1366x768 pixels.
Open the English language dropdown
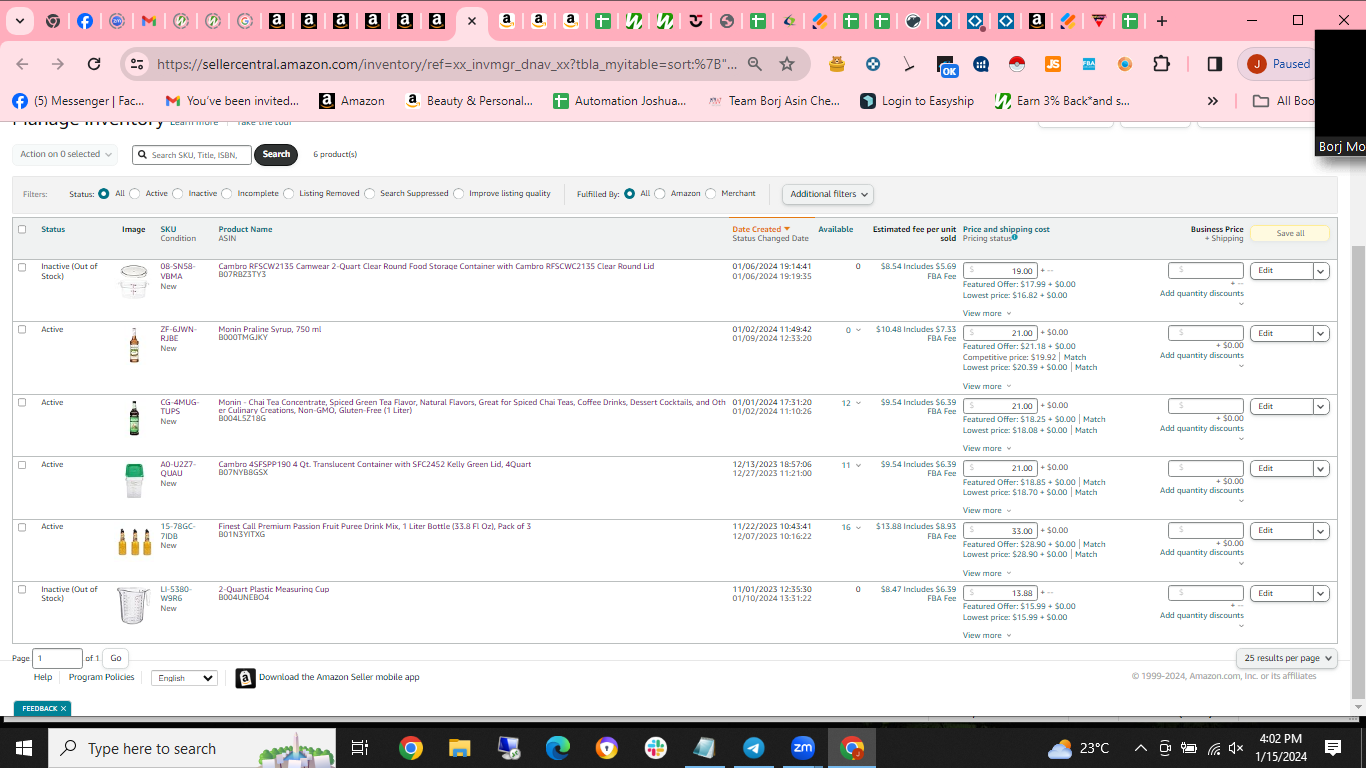184,678
